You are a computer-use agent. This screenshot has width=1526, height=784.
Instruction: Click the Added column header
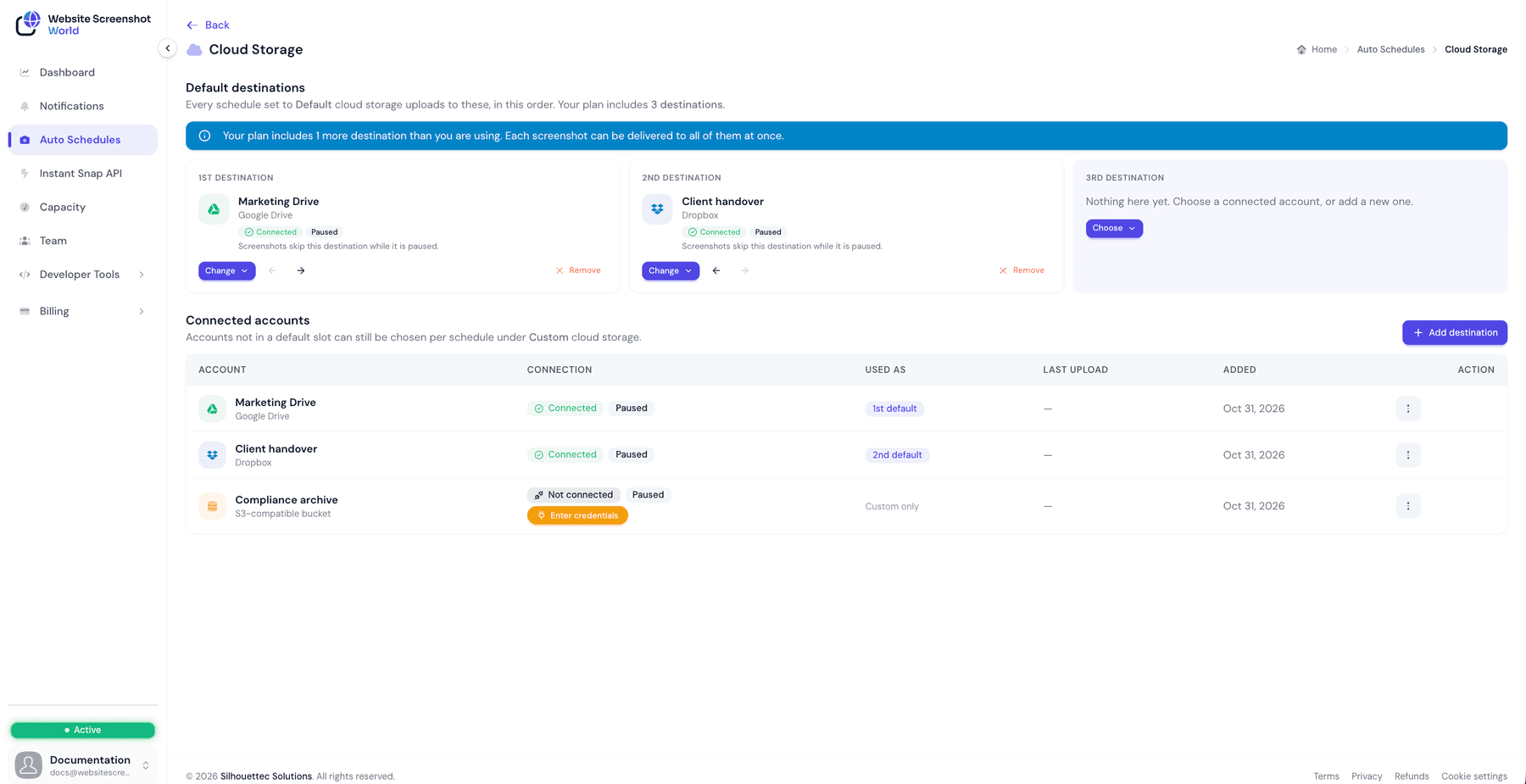[1239, 370]
